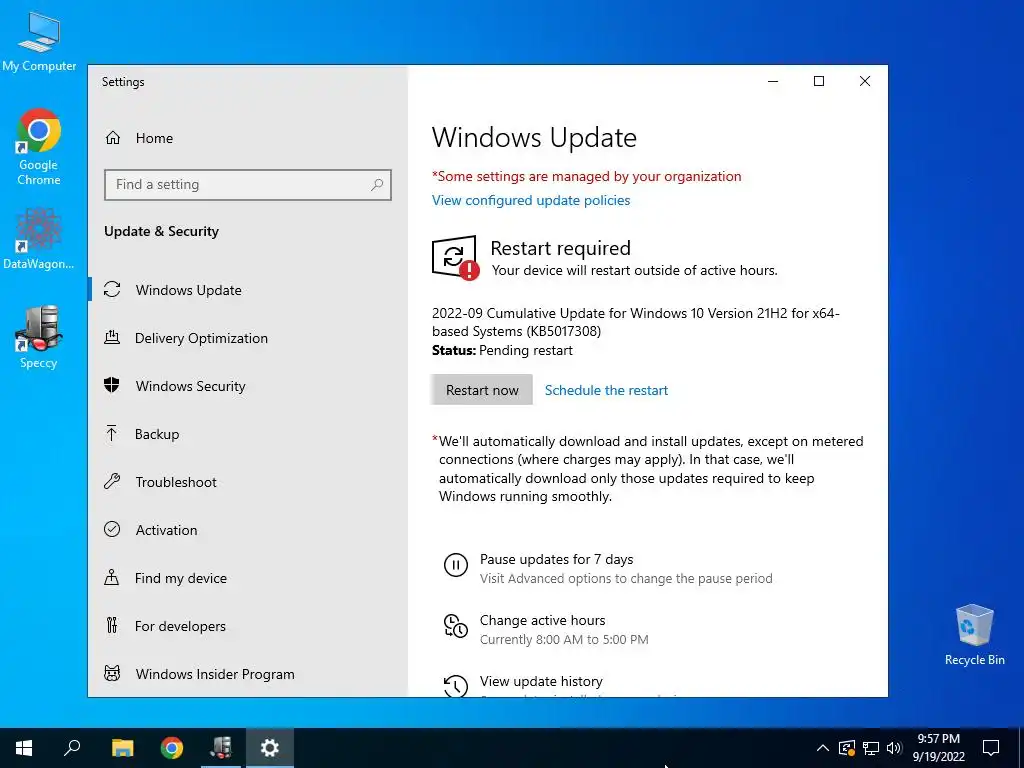Open Delivery Optimization sidebar icon
1024x768 pixels.
click(x=112, y=338)
